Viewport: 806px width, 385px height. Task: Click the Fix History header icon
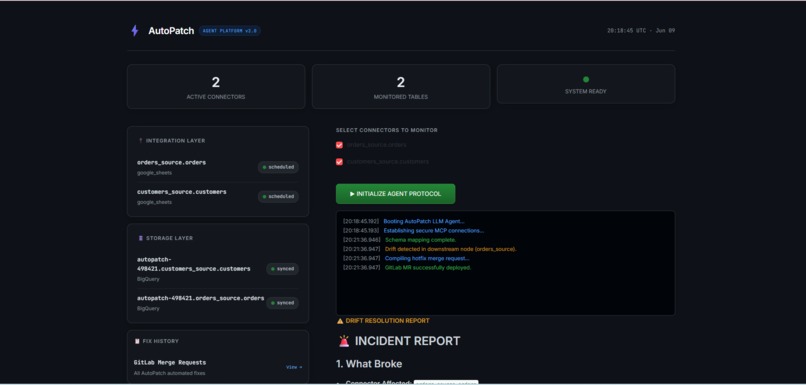click(x=137, y=341)
